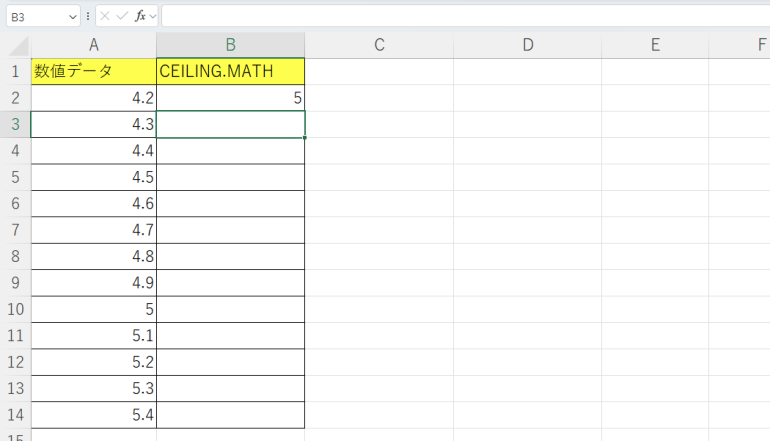Select column A header
Screen dimensions: 770x441
click(x=94, y=45)
